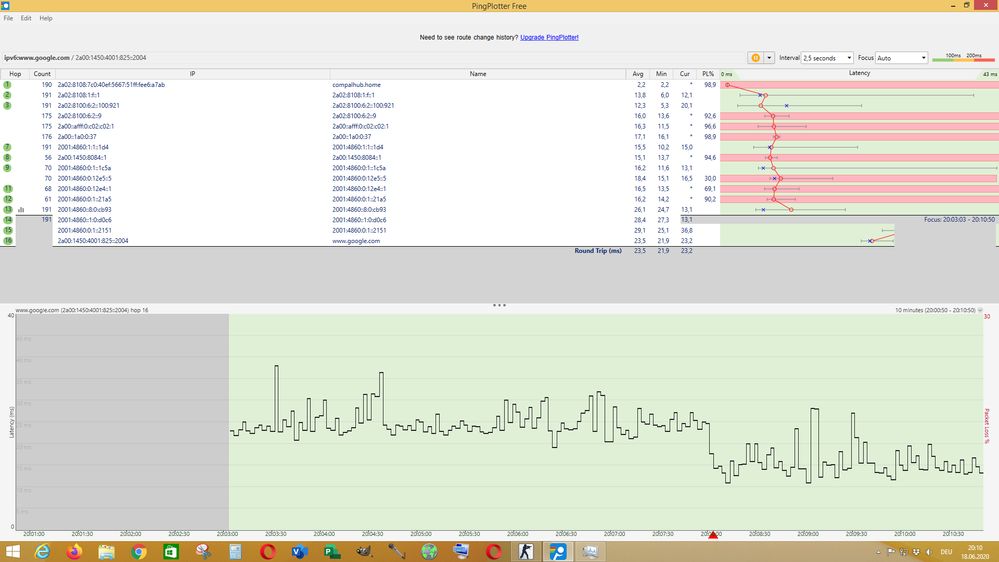Screen dimensions: 999x562
Task: Select hop 13 green badge
Action: pyautogui.click(x=8, y=210)
